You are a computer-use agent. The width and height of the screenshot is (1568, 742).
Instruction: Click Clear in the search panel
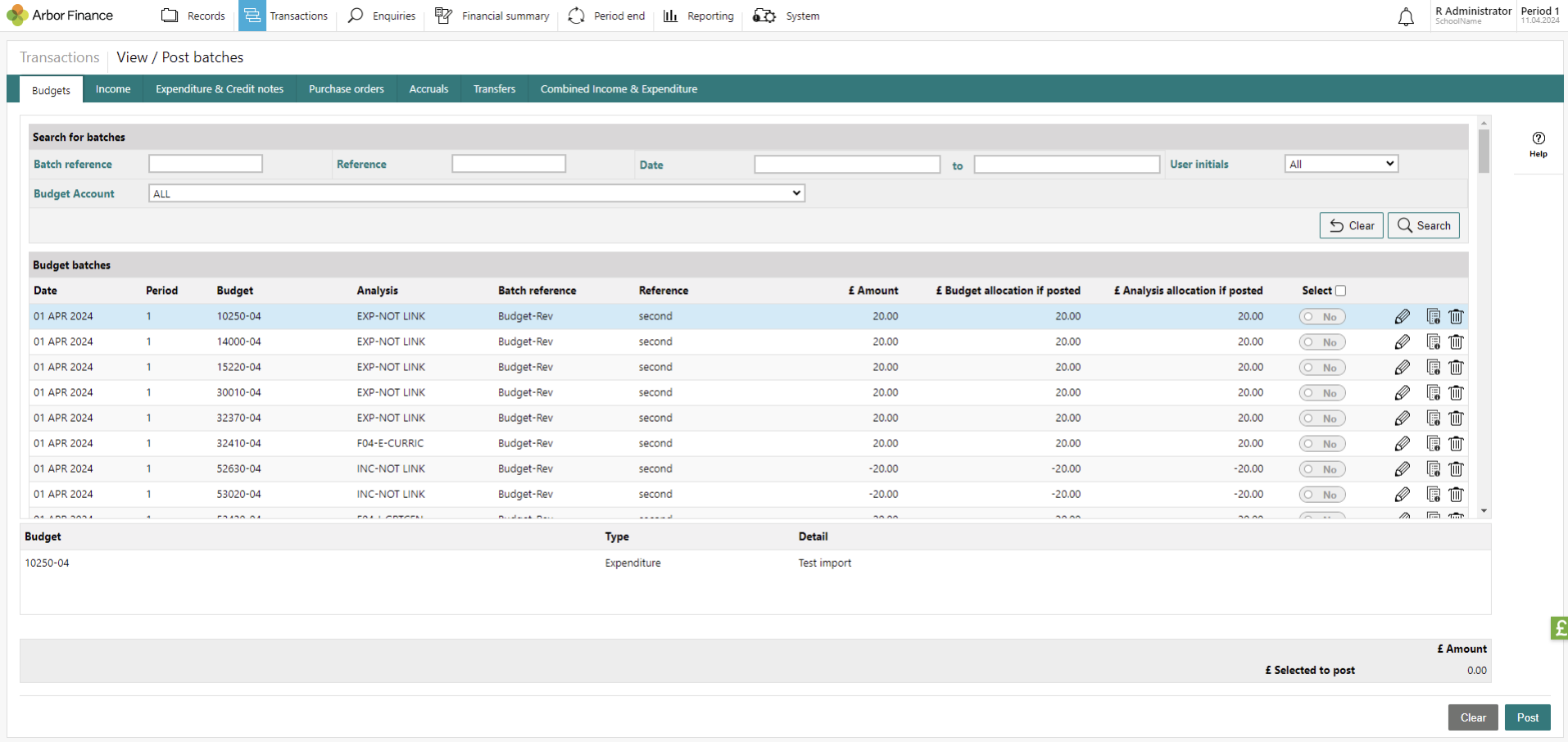pyautogui.click(x=1352, y=225)
